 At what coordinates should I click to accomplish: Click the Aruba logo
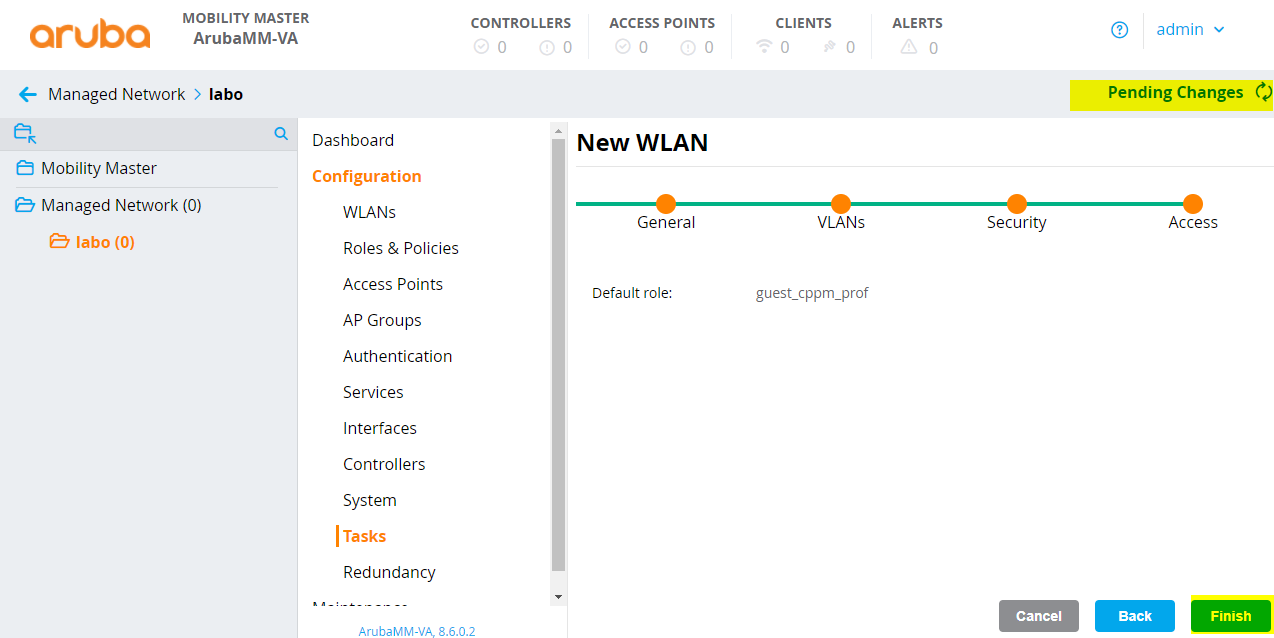click(90, 32)
